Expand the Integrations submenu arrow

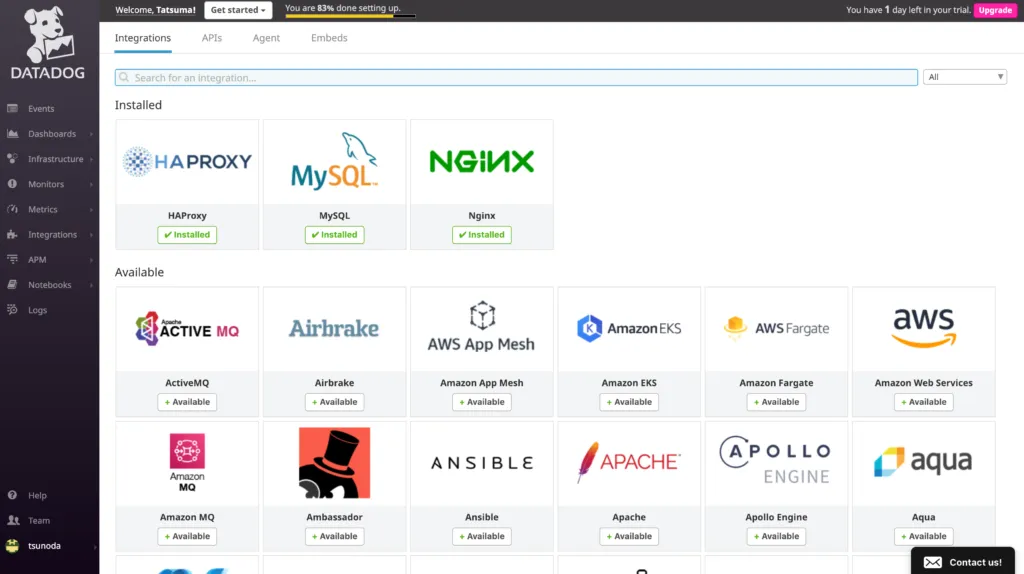(91, 234)
